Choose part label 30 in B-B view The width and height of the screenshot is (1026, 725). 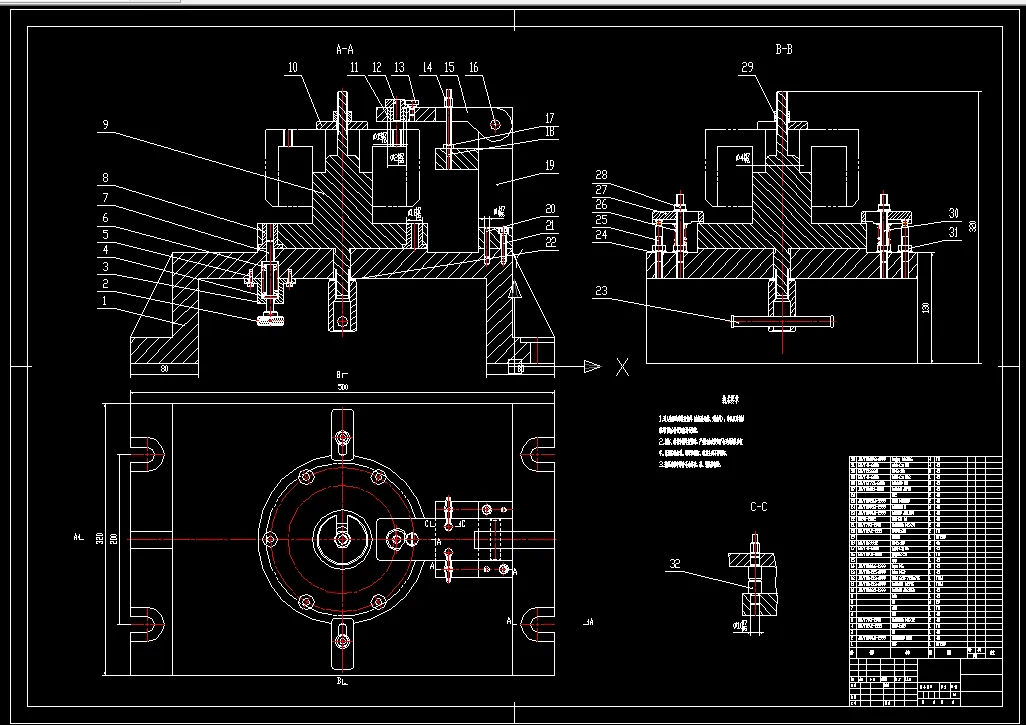(953, 213)
